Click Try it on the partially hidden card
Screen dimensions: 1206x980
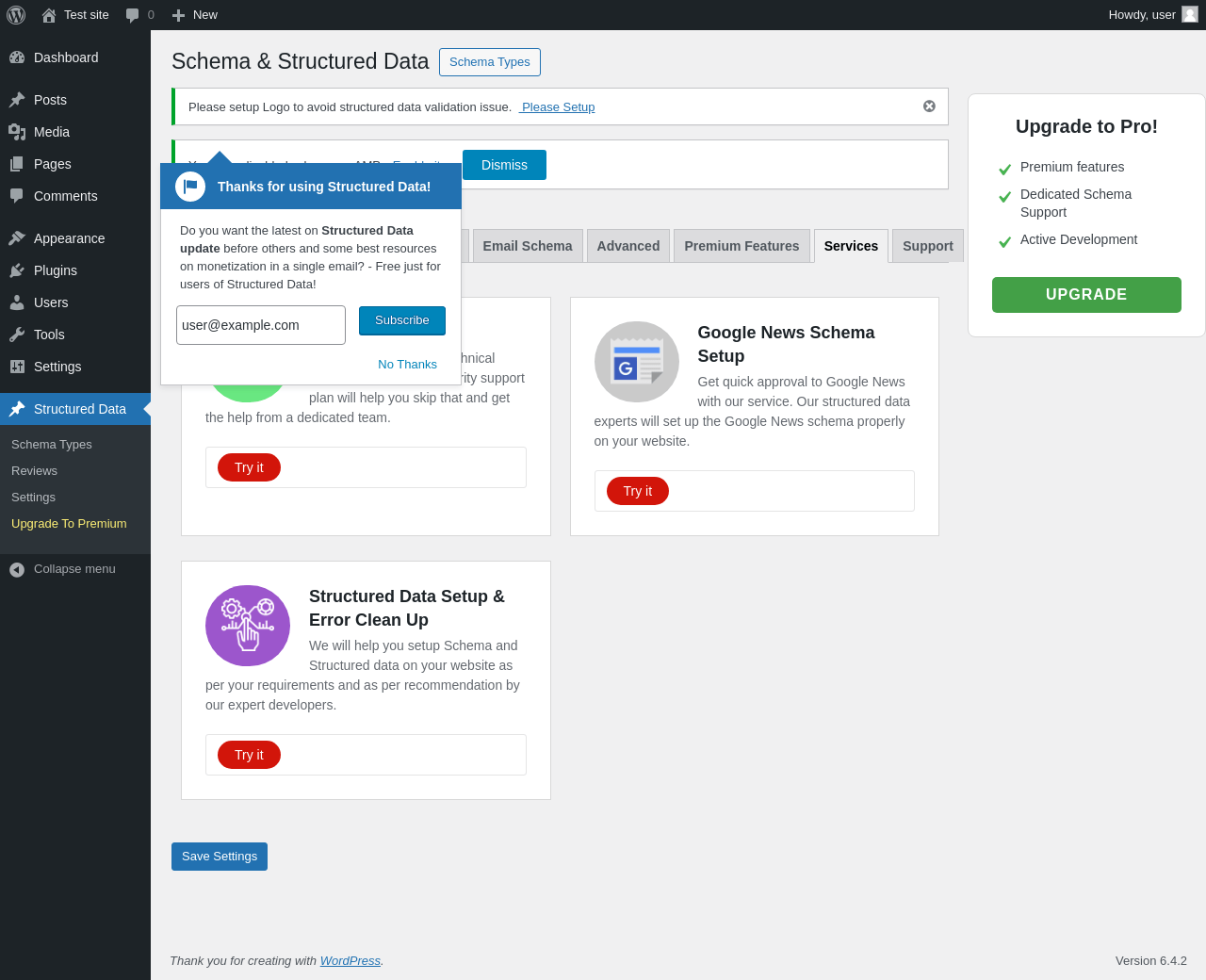pyautogui.click(x=249, y=467)
